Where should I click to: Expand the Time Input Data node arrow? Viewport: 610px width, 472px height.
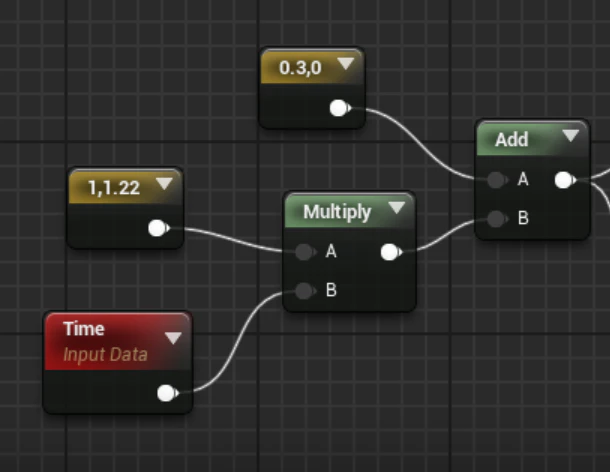coord(173,338)
